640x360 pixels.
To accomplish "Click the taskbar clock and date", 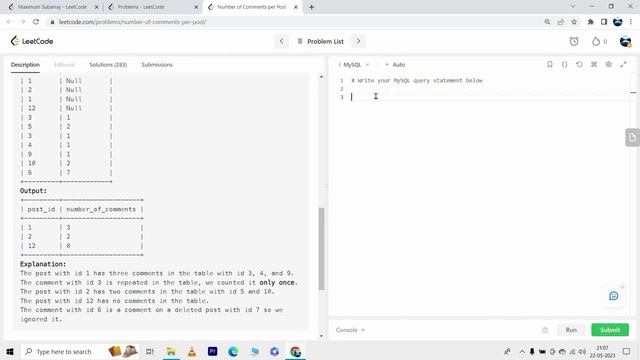I will tap(602, 351).
